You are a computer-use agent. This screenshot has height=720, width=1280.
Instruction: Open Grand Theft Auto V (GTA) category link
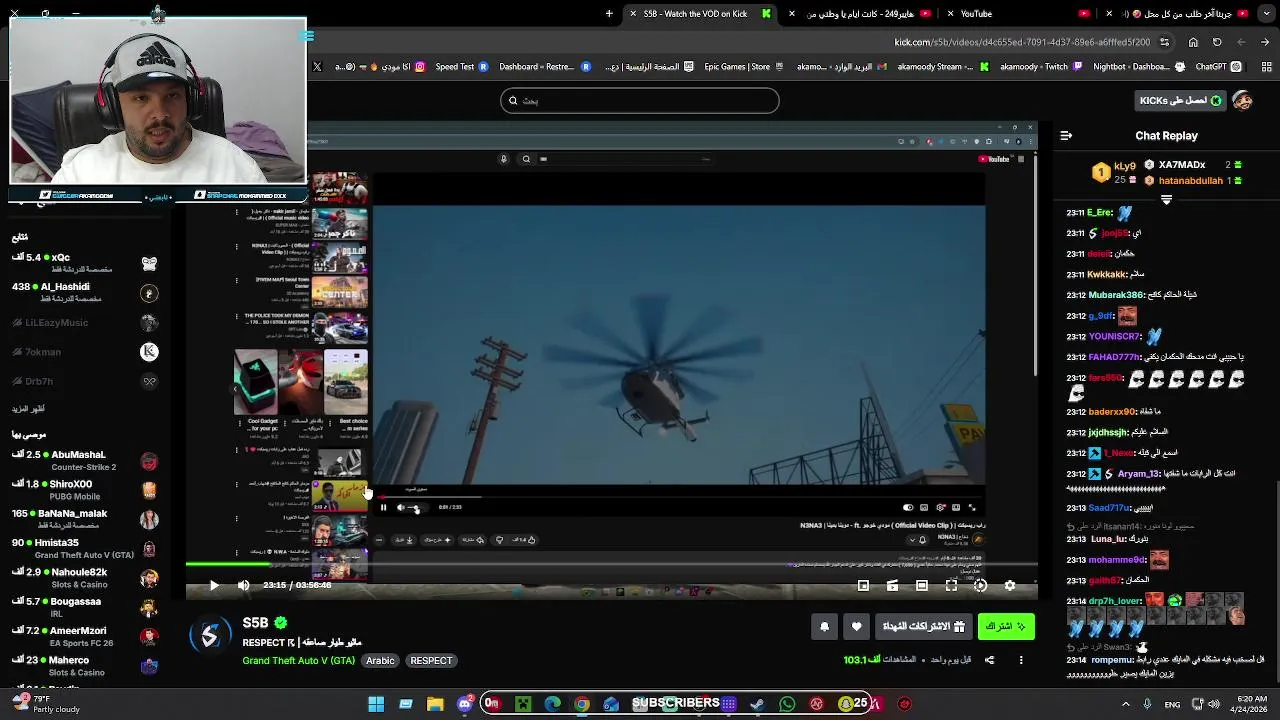pyautogui.click(x=298, y=660)
